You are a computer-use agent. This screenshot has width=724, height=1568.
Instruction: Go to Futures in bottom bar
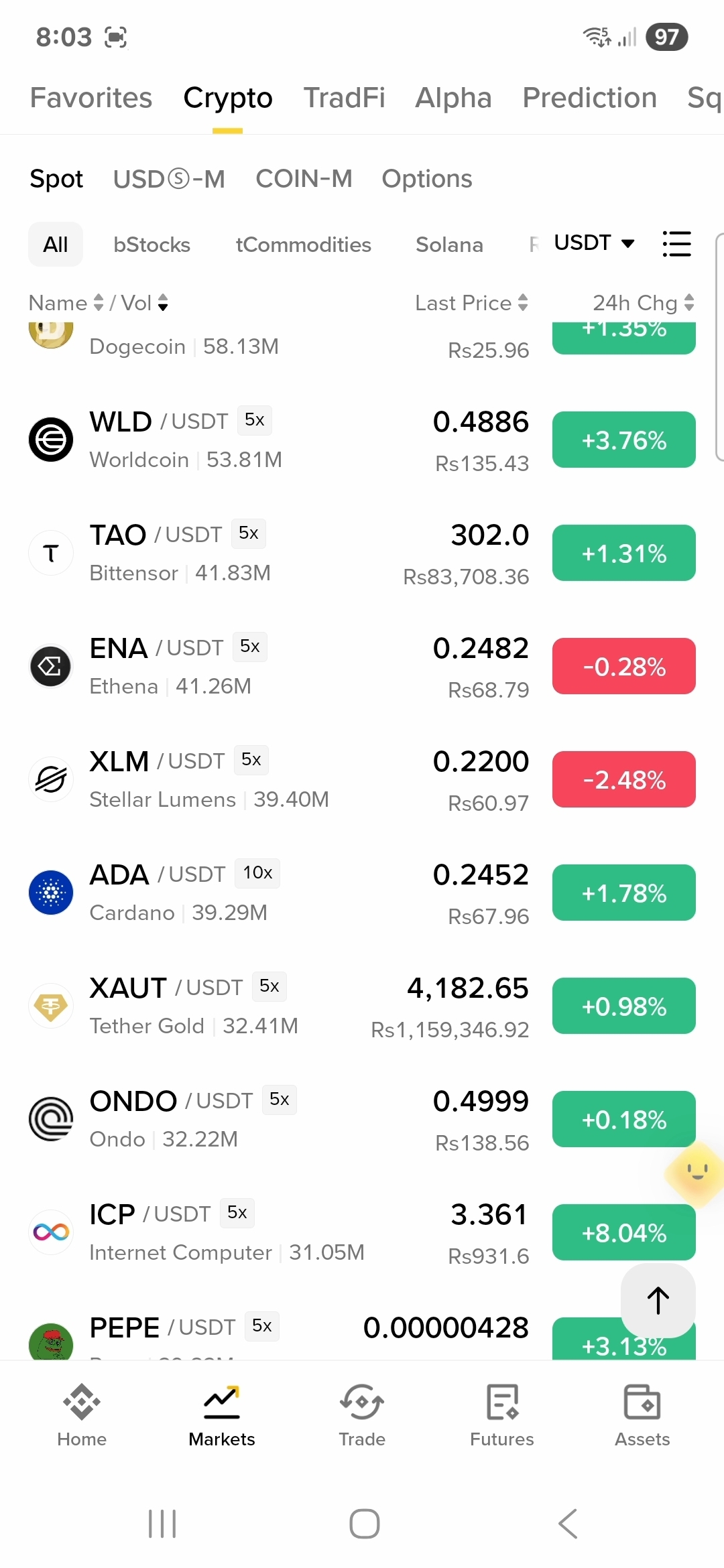502,1415
